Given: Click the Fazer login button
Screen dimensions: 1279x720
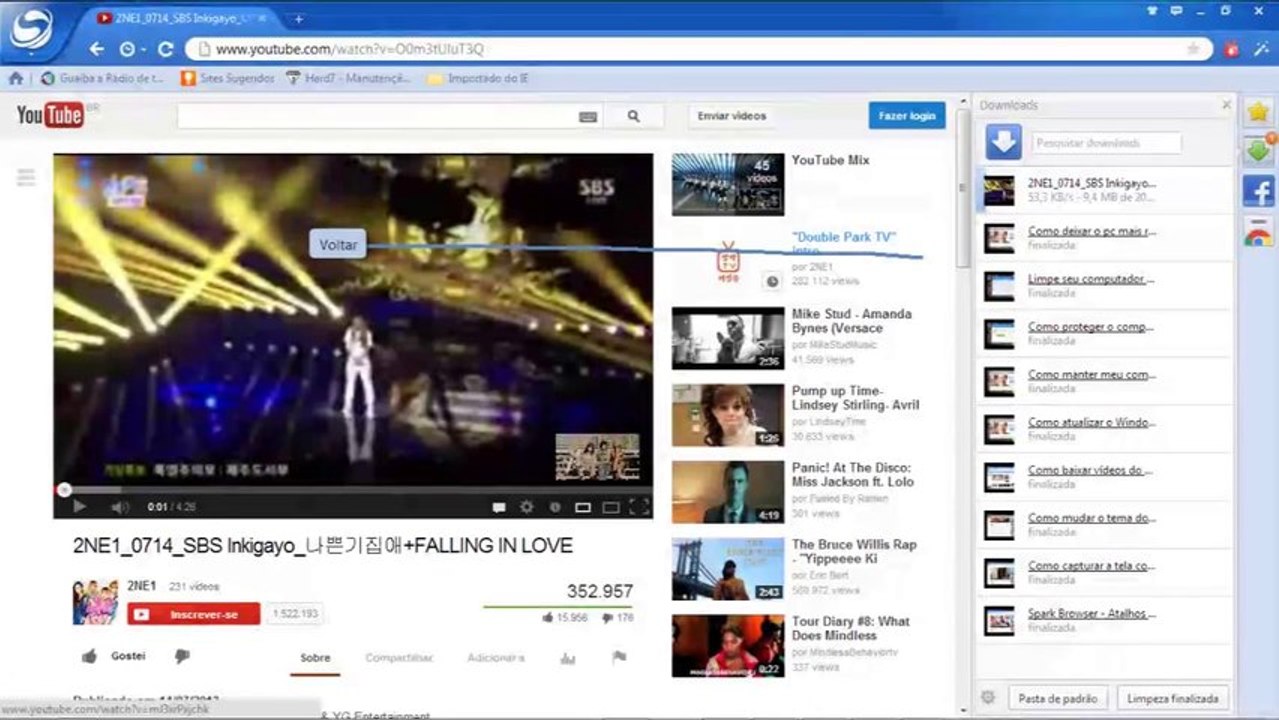Looking at the screenshot, I should click(907, 116).
